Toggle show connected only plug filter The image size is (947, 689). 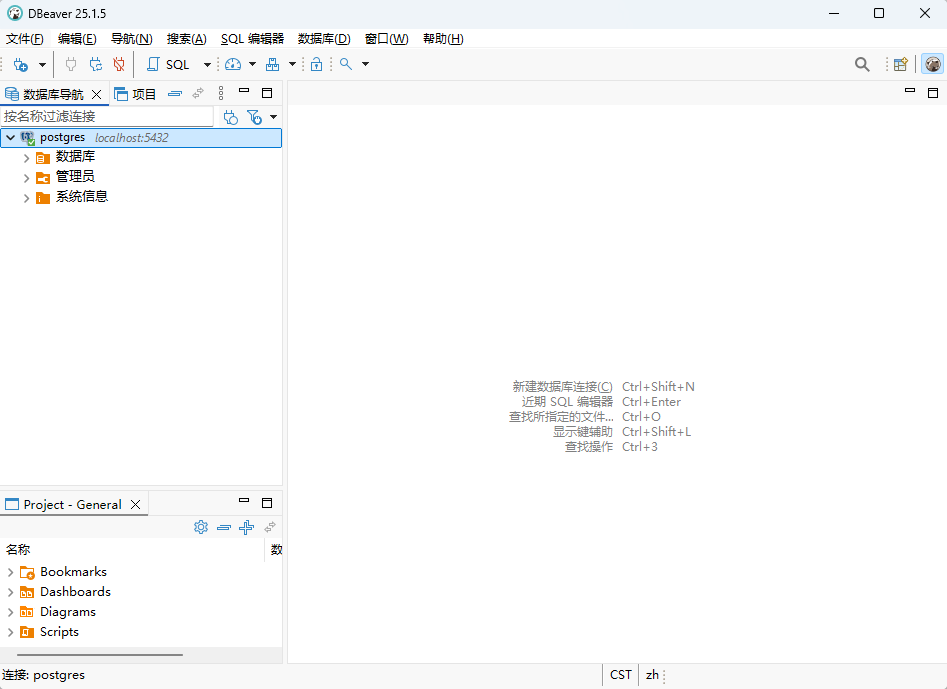point(231,117)
